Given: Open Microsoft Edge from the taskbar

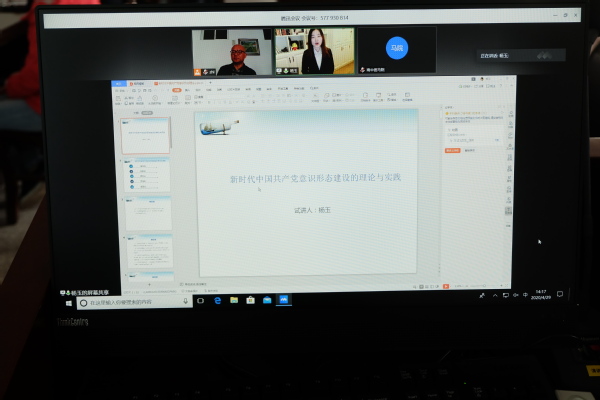Looking at the screenshot, I should pos(216,300).
